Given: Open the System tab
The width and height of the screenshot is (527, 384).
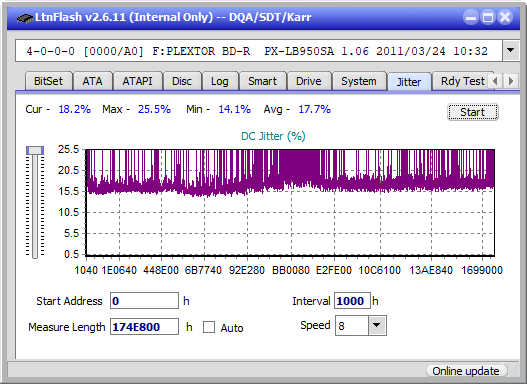Looking at the screenshot, I should (x=359, y=81).
